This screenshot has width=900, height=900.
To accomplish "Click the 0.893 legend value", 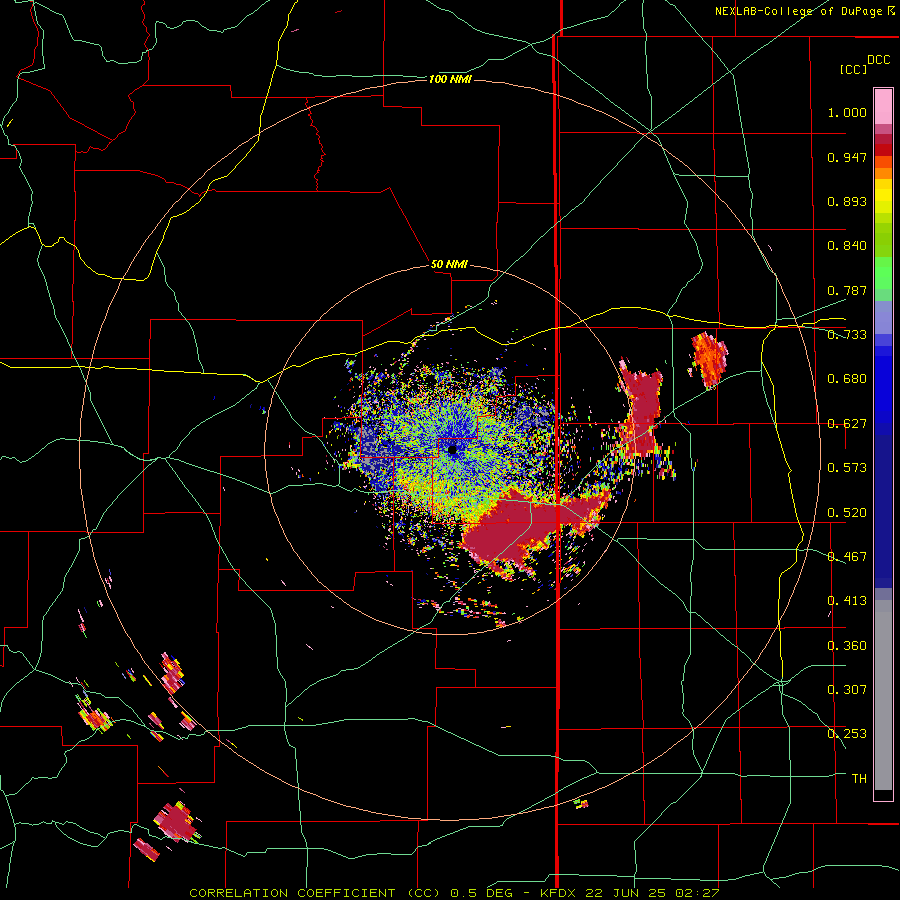I will (847, 201).
